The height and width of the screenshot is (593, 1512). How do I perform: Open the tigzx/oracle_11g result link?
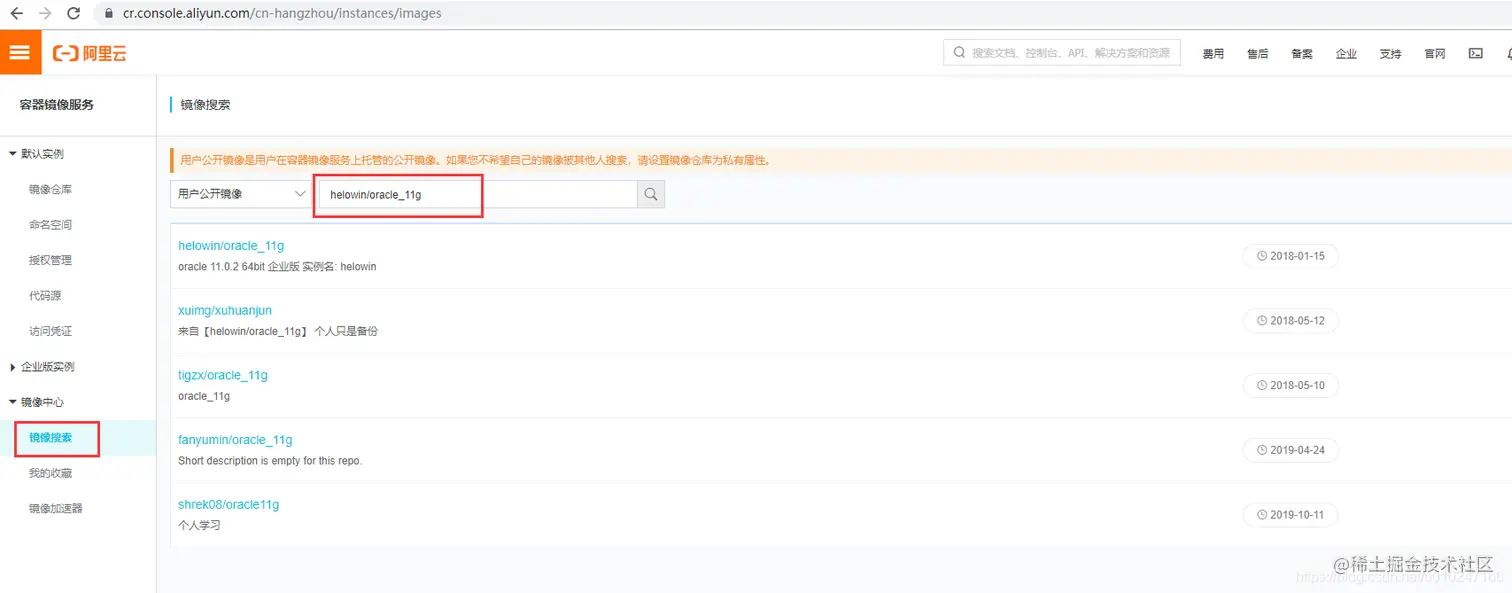(x=223, y=376)
